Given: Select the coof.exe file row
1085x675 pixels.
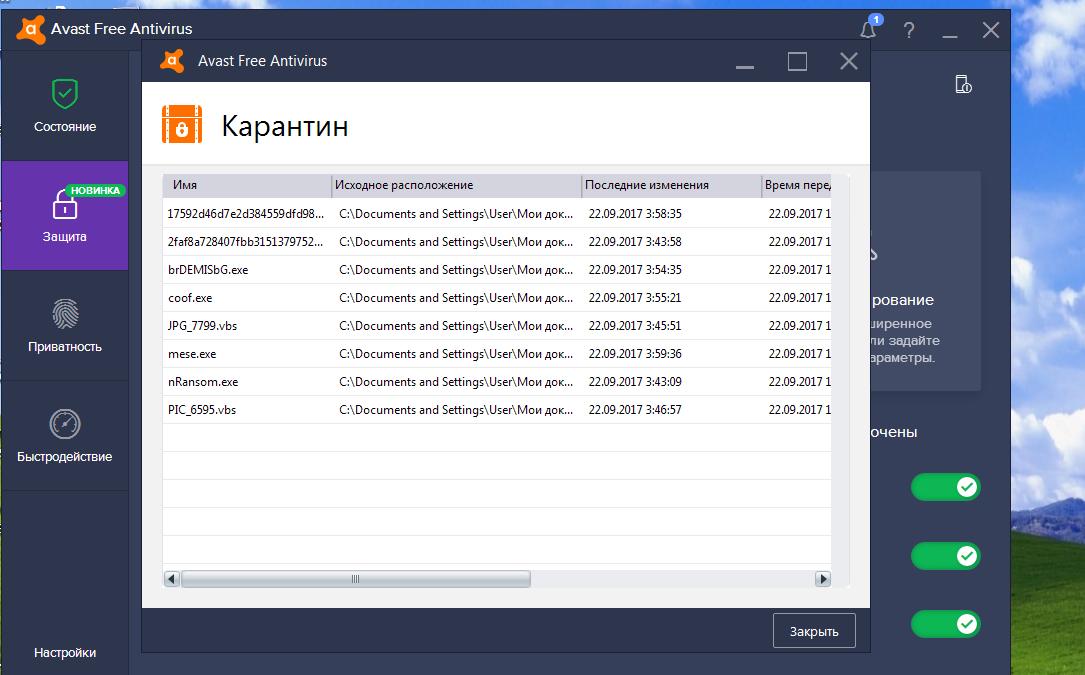Looking at the screenshot, I should 190,298.
